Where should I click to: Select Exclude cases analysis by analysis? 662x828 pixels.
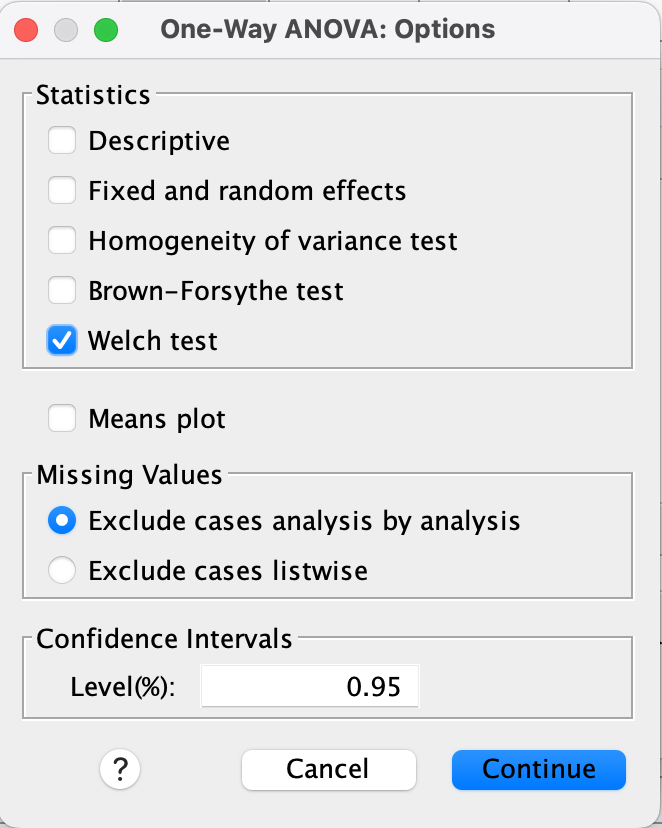coord(63,521)
